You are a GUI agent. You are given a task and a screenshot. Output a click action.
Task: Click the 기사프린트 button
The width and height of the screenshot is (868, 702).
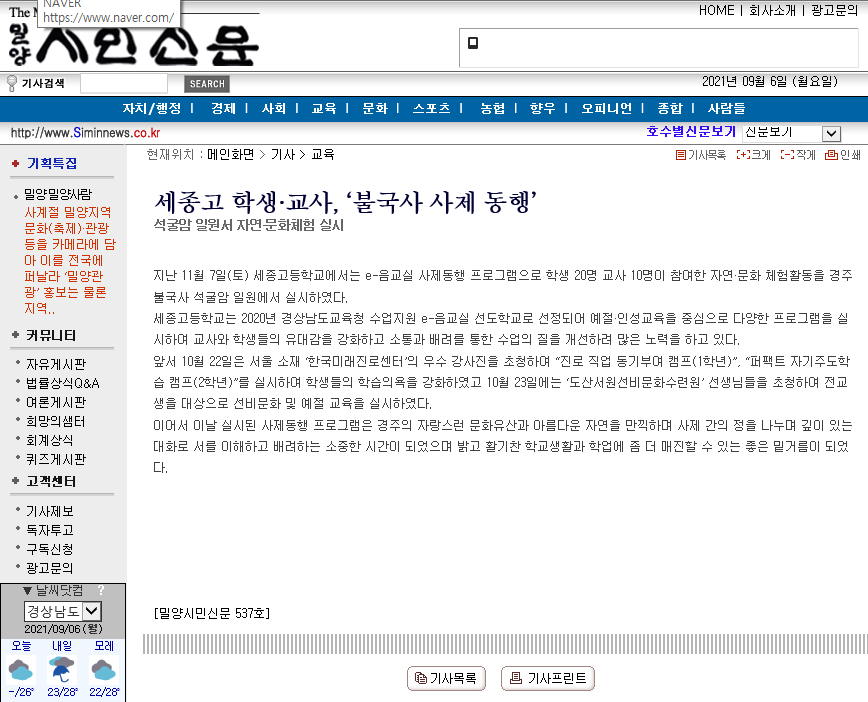point(548,678)
